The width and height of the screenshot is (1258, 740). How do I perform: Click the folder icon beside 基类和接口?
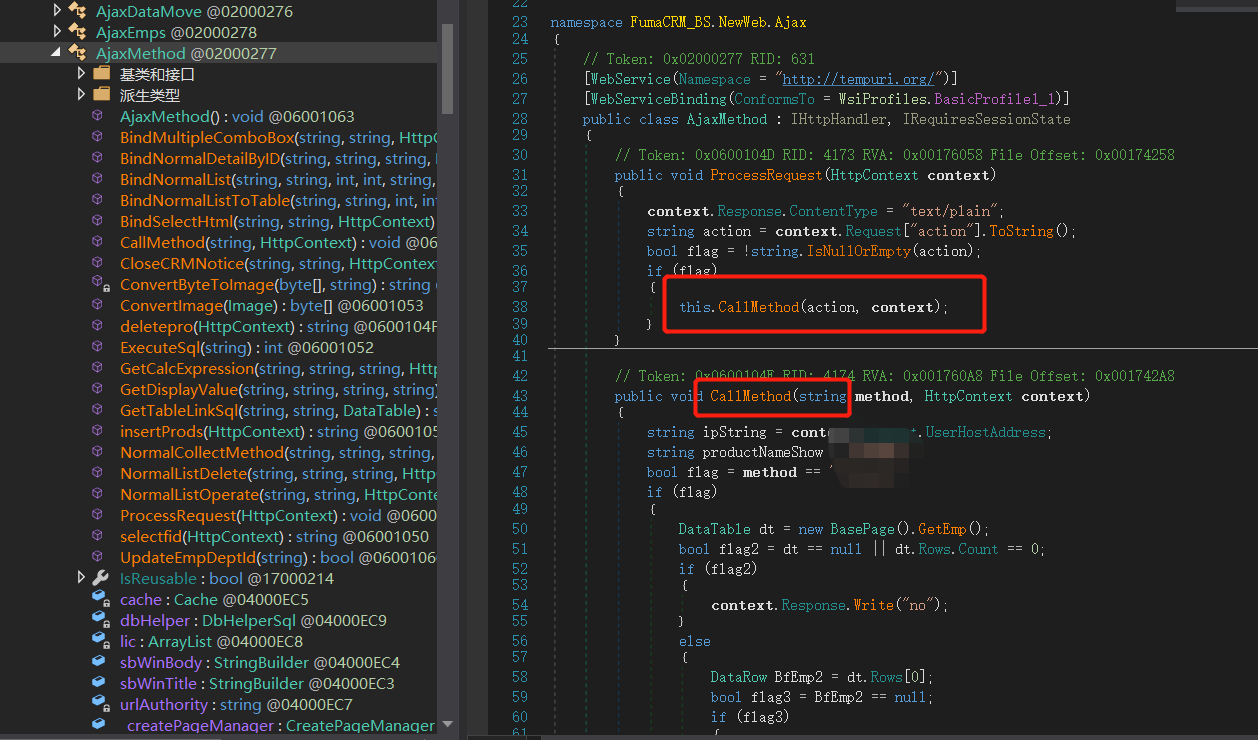101,74
